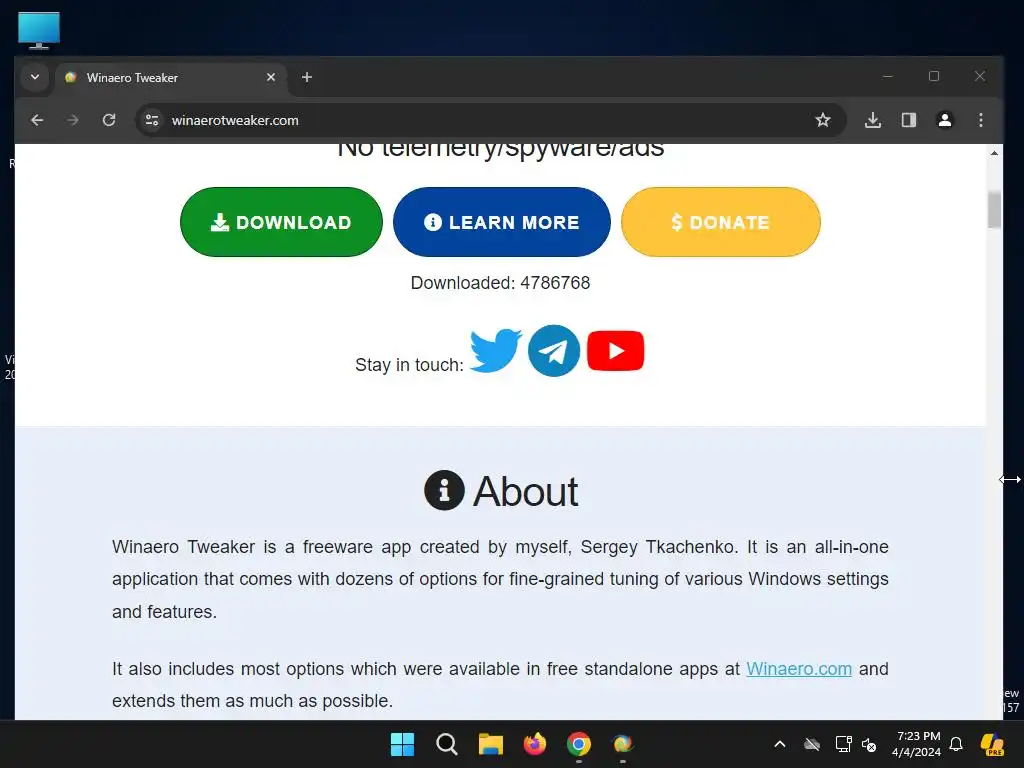Open the Twitter bird icon
1024x768 pixels.
tap(495, 351)
